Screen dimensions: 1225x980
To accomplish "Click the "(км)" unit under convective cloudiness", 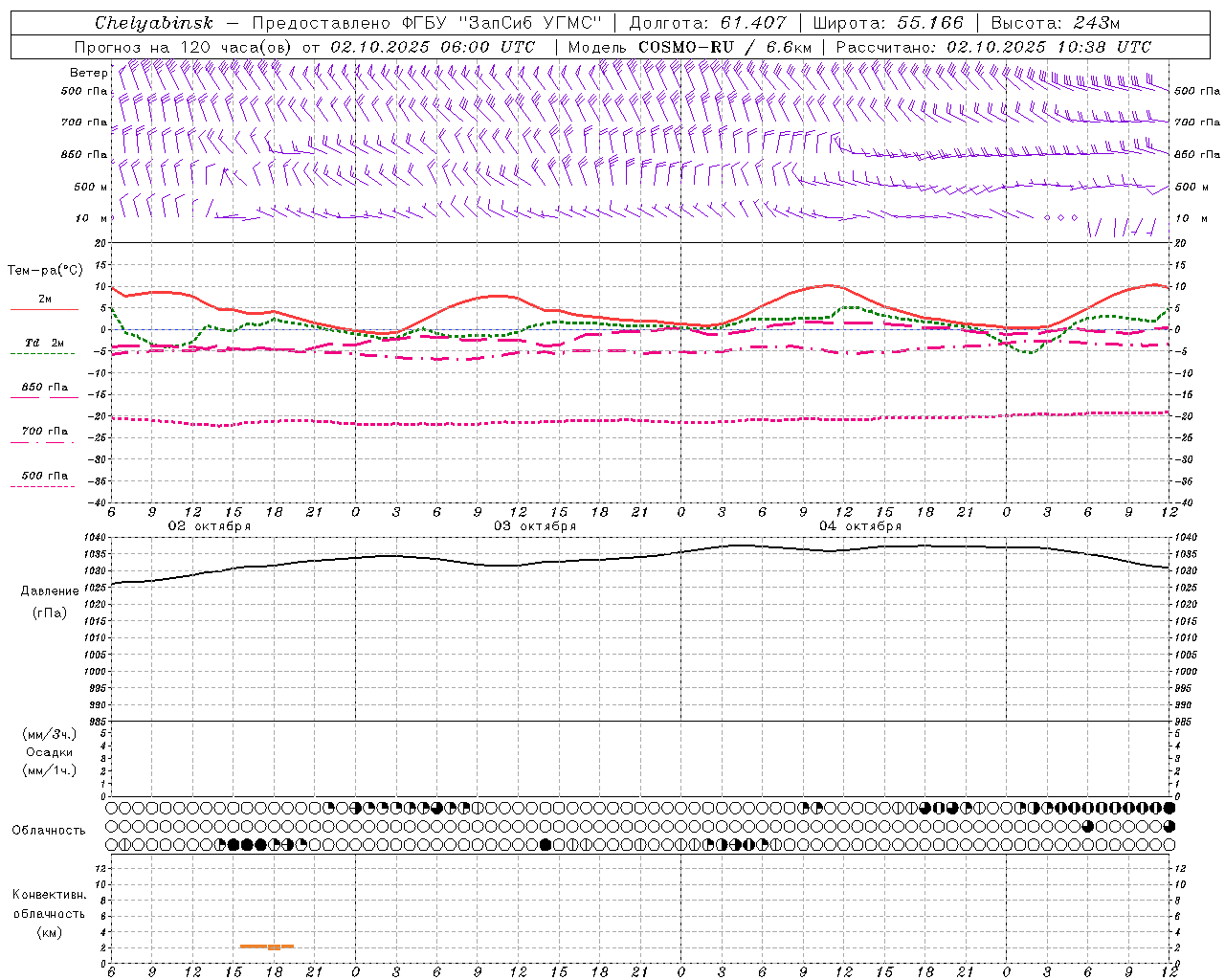I will pyautogui.click(x=50, y=932).
